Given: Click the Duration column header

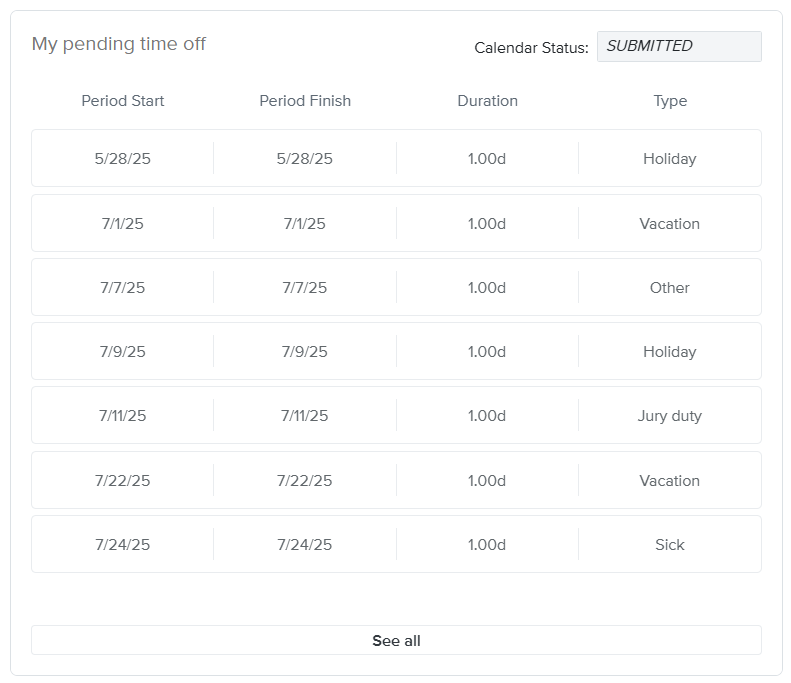Looking at the screenshot, I should coord(487,101).
